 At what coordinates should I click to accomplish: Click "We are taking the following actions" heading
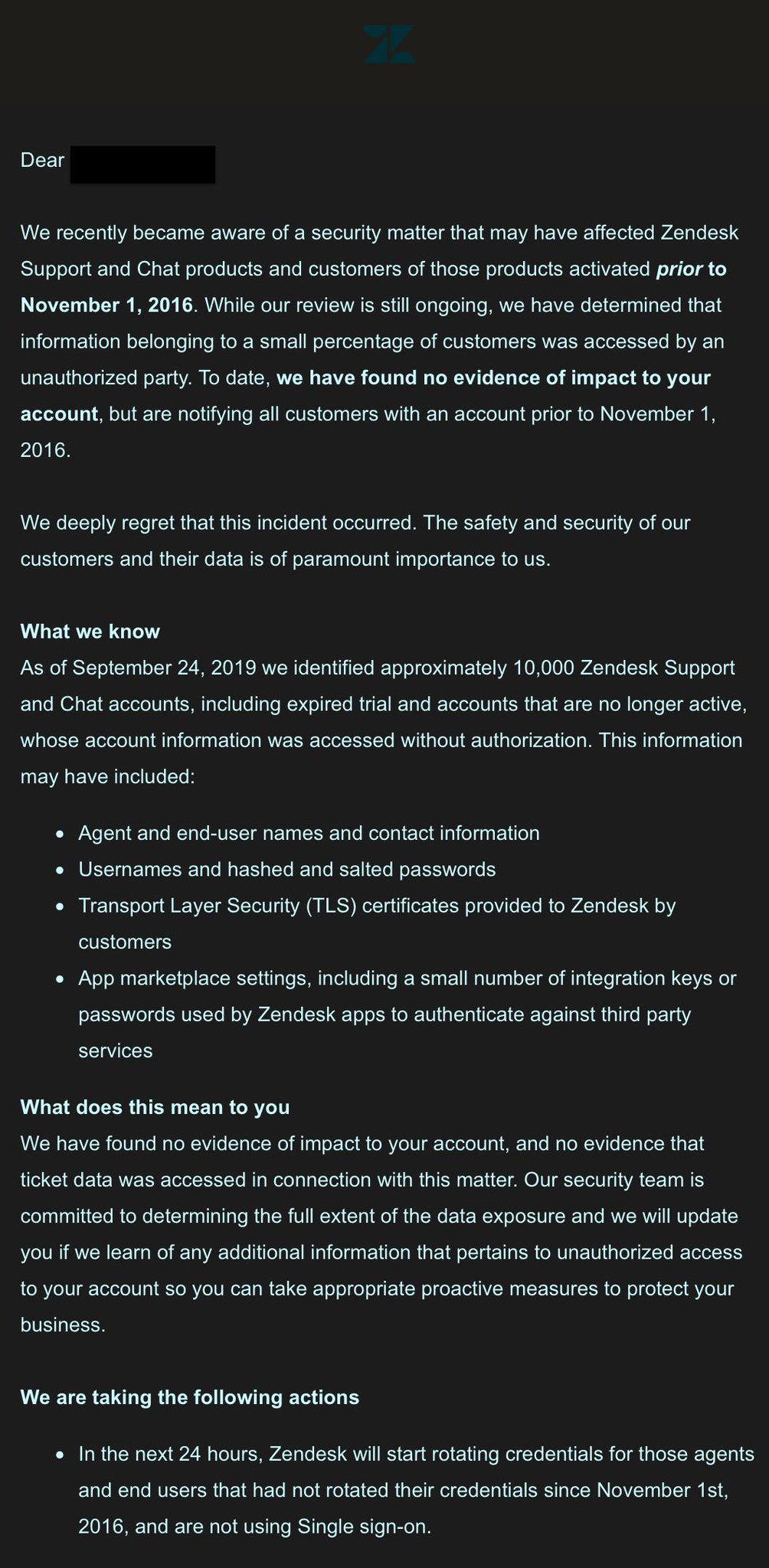click(190, 1397)
